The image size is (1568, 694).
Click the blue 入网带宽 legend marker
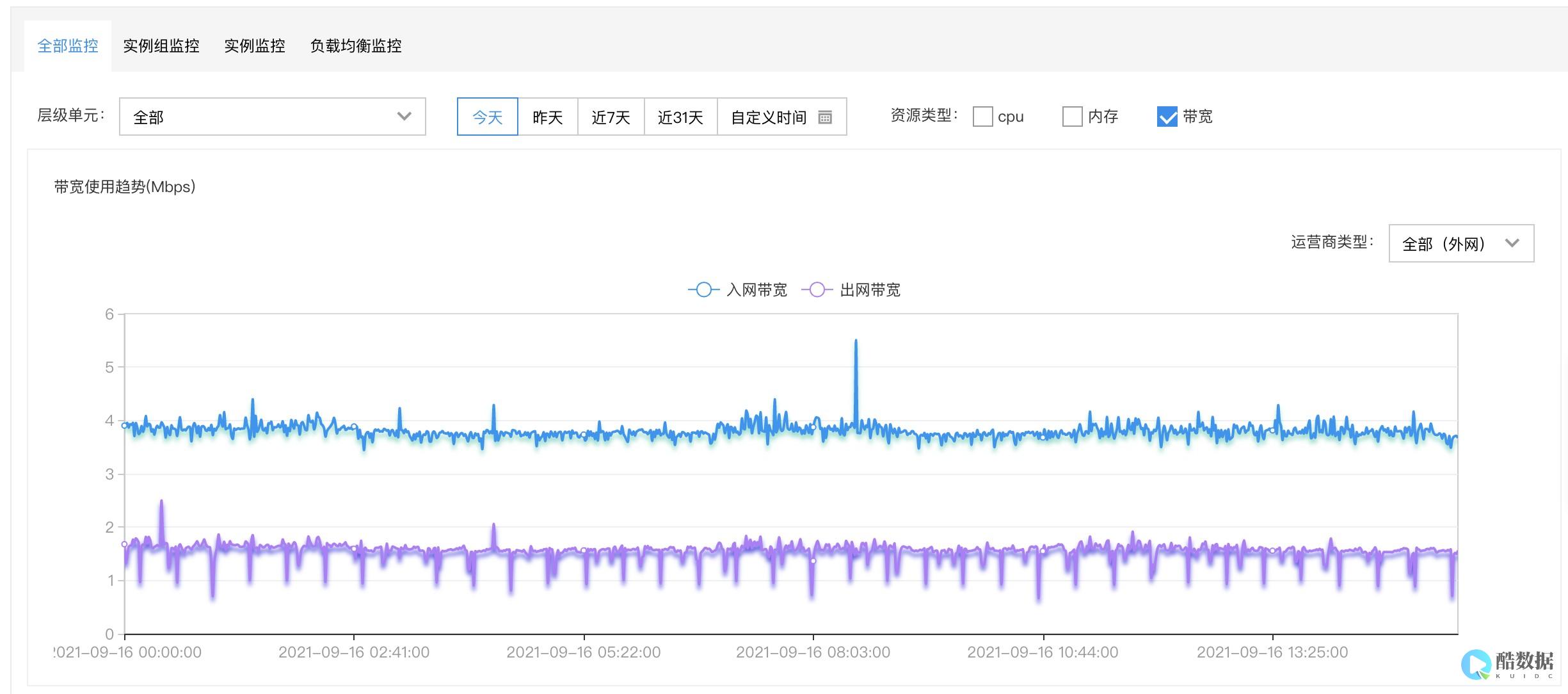click(x=703, y=290)
